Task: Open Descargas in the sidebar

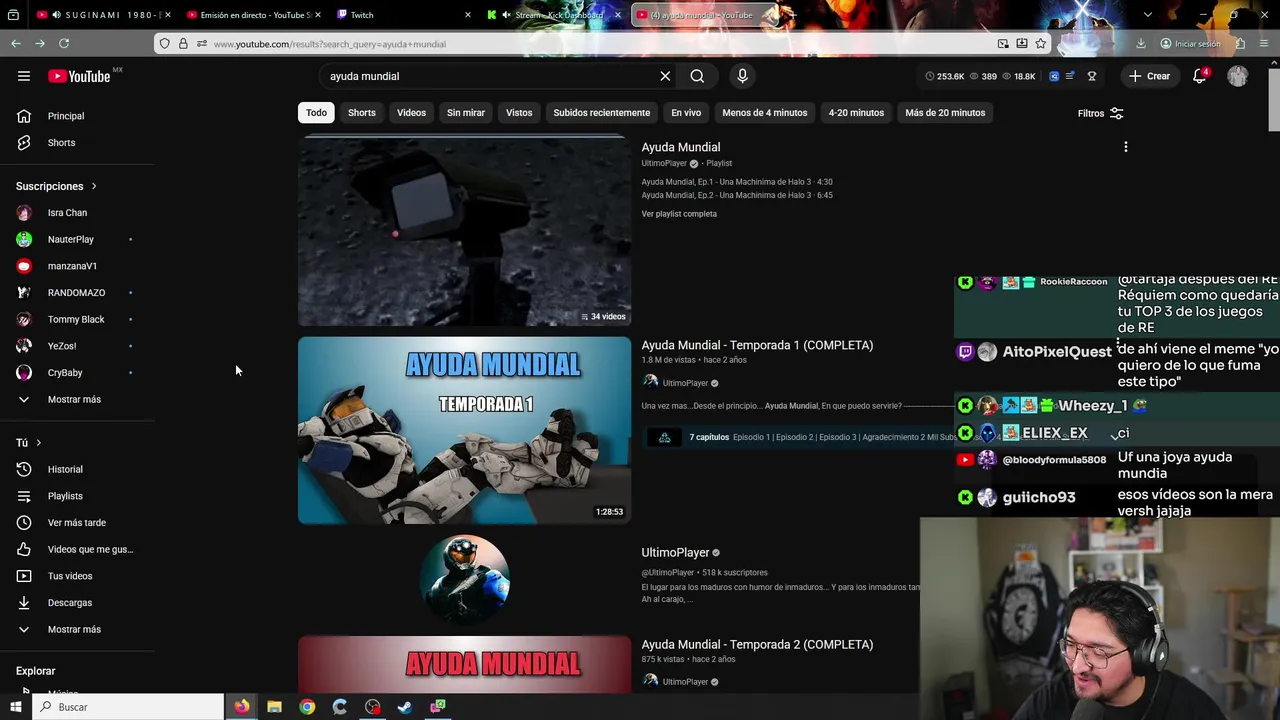Action: (69, 603)
